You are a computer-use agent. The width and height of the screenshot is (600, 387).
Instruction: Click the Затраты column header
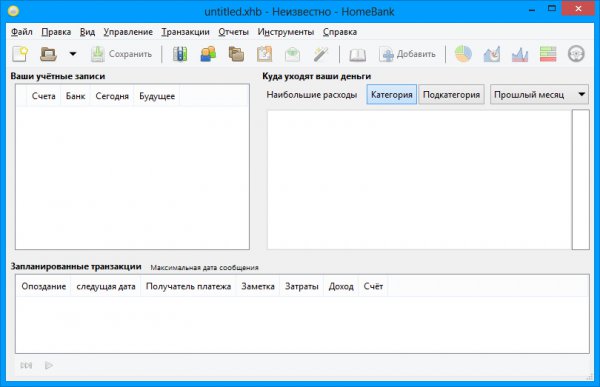click(302, 286)
